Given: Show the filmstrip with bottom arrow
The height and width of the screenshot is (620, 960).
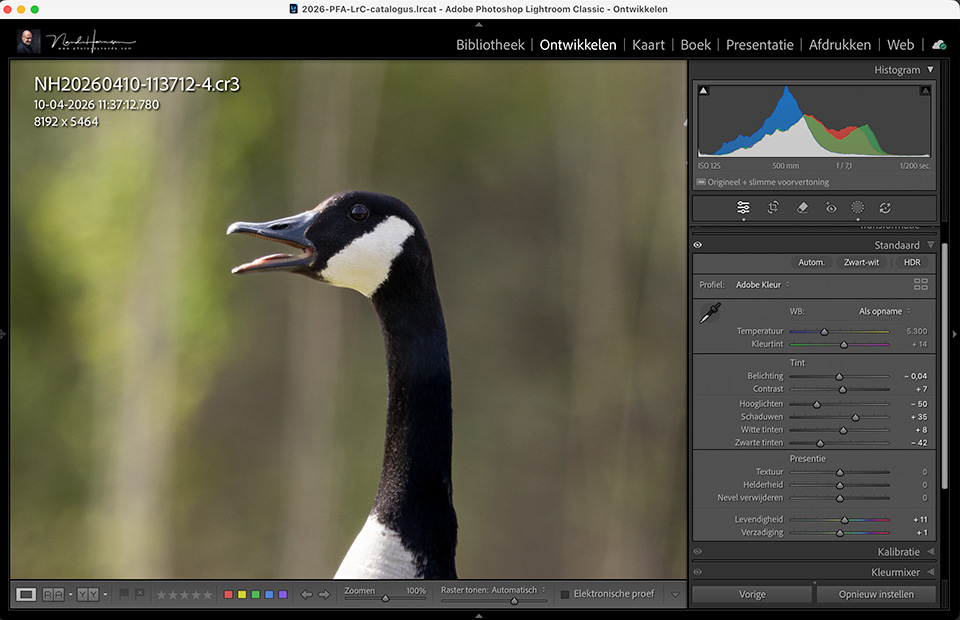Looking at the screenshot, I should pos(479,616).
